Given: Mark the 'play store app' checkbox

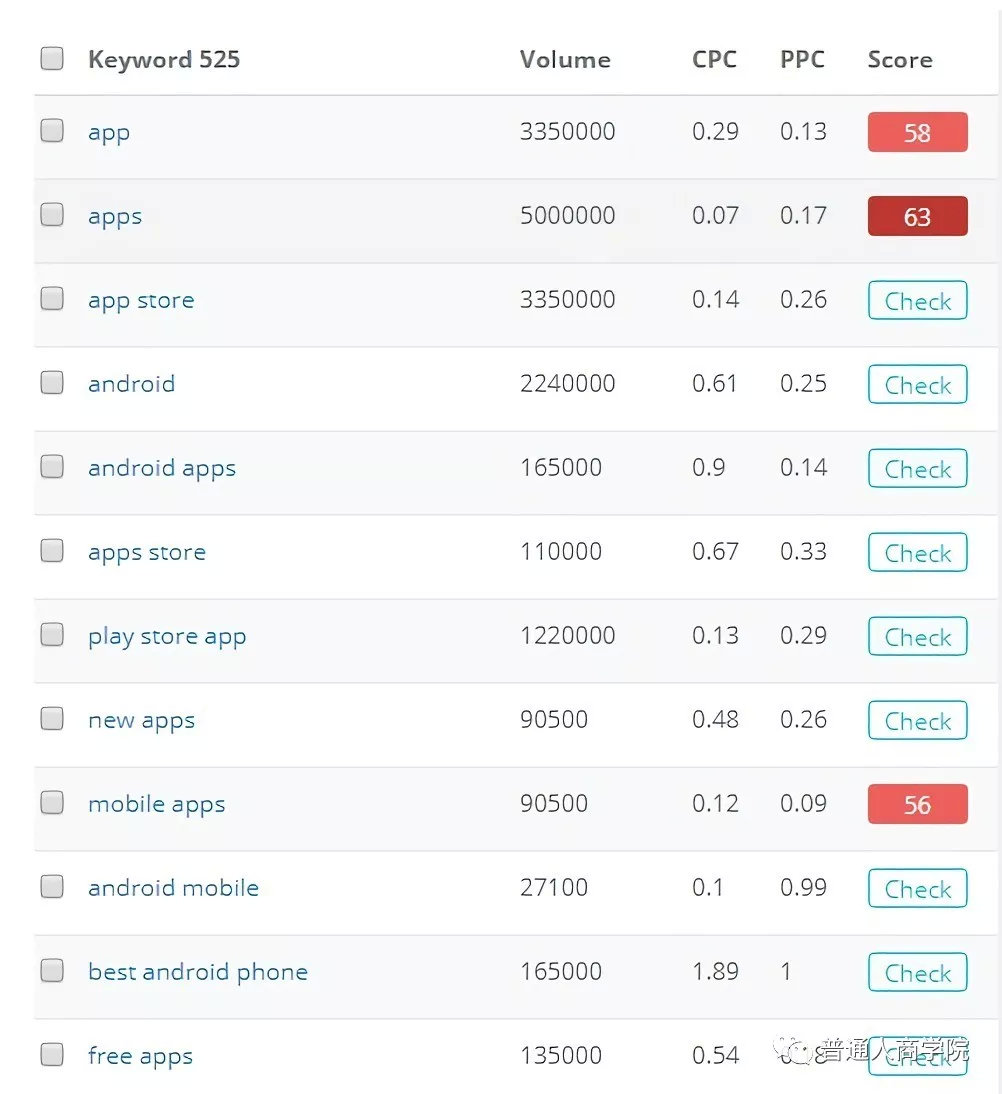Looking at the screenshot, I should point(52,635).
